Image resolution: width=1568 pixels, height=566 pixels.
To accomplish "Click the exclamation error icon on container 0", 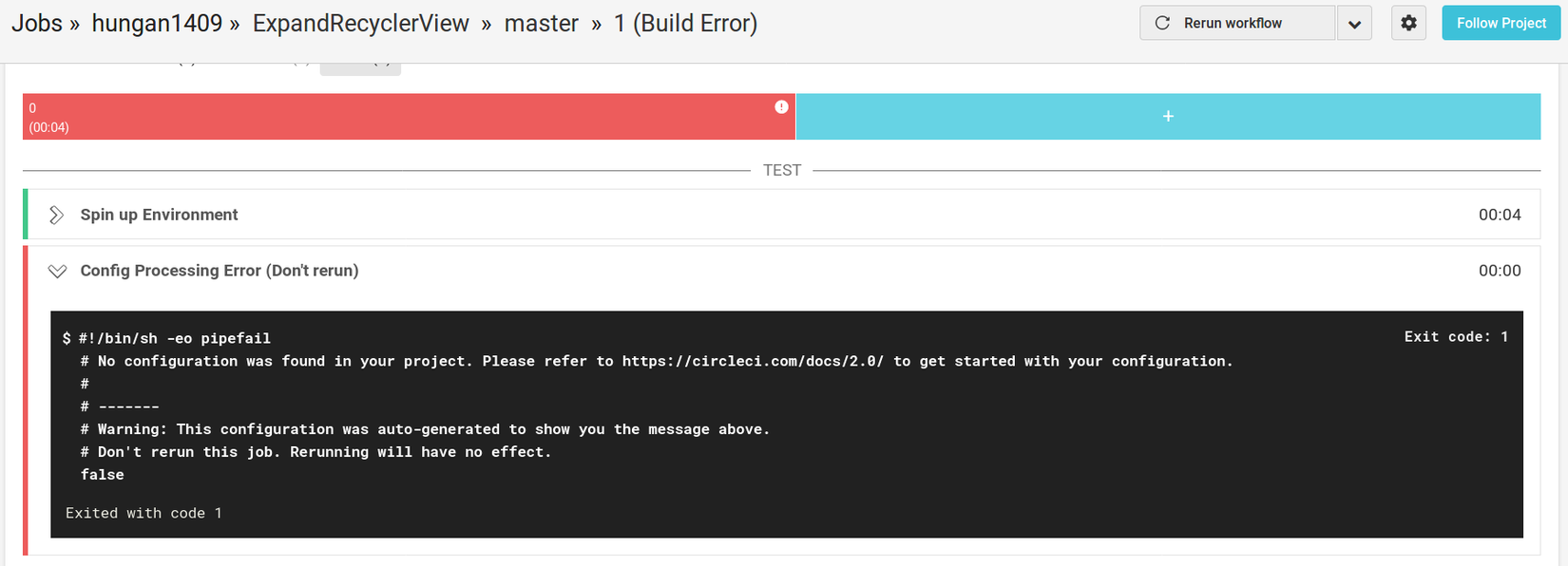I will point(781,107).
